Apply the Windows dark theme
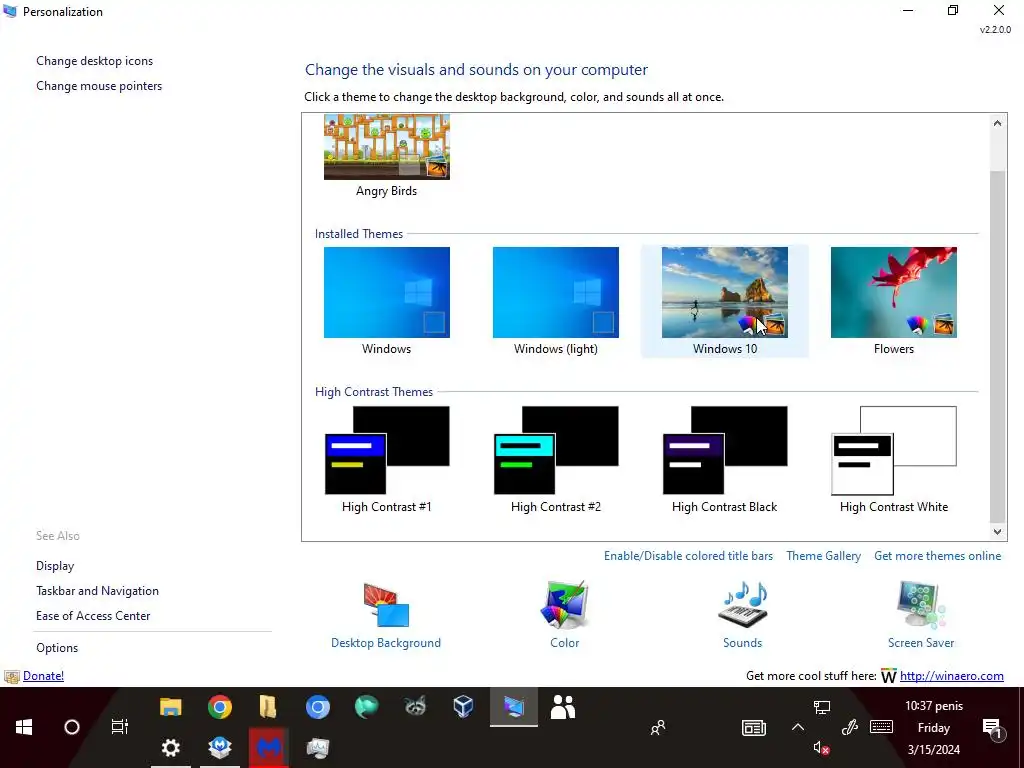Screen dimensions: 1024x768 387,300
